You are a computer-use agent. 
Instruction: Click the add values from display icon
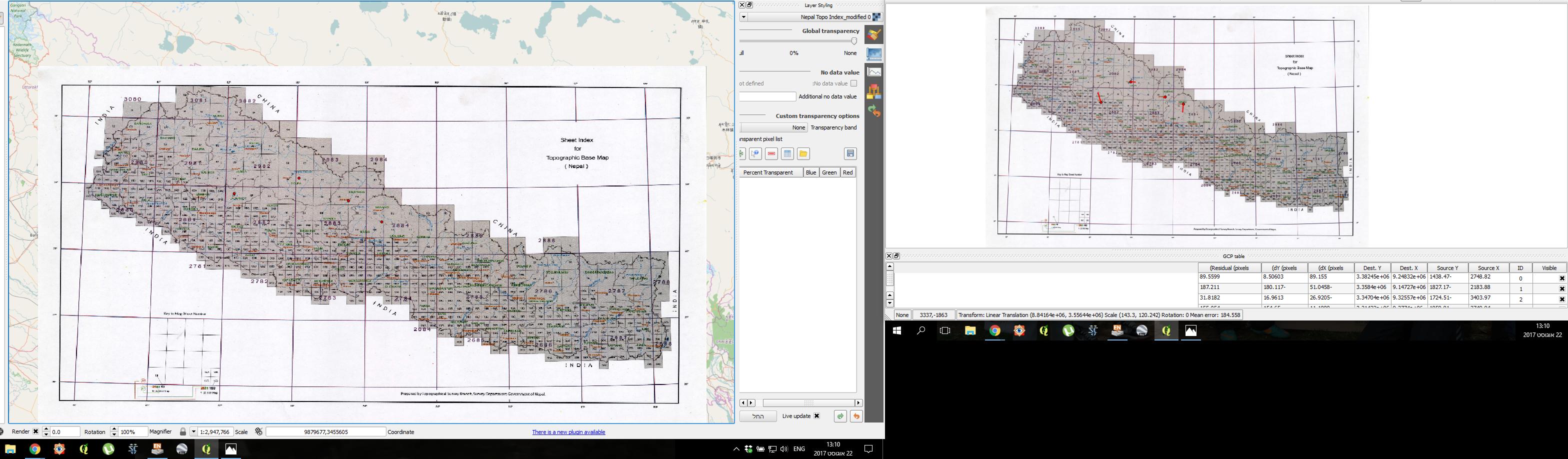[755, 153]
